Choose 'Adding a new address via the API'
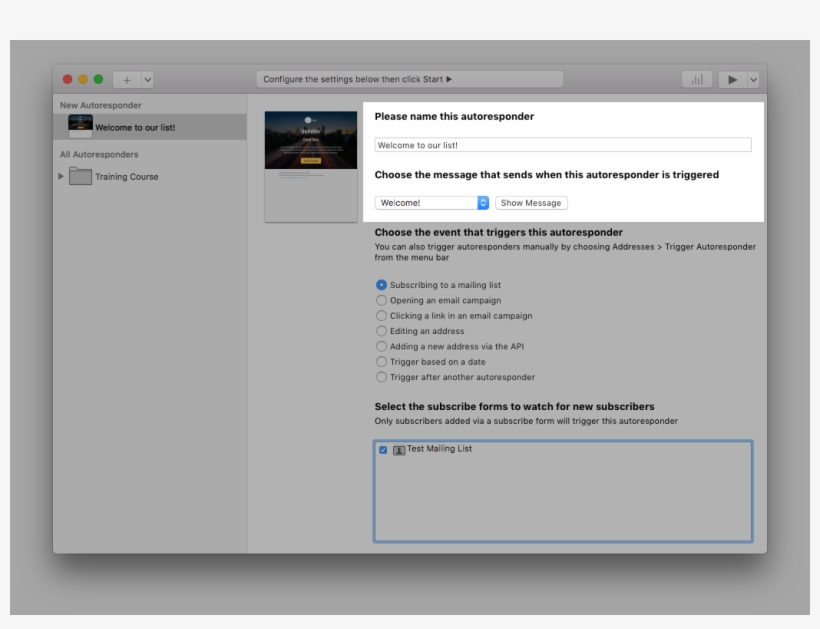This screenshot has height=629, width=820. tap(381, 347)
